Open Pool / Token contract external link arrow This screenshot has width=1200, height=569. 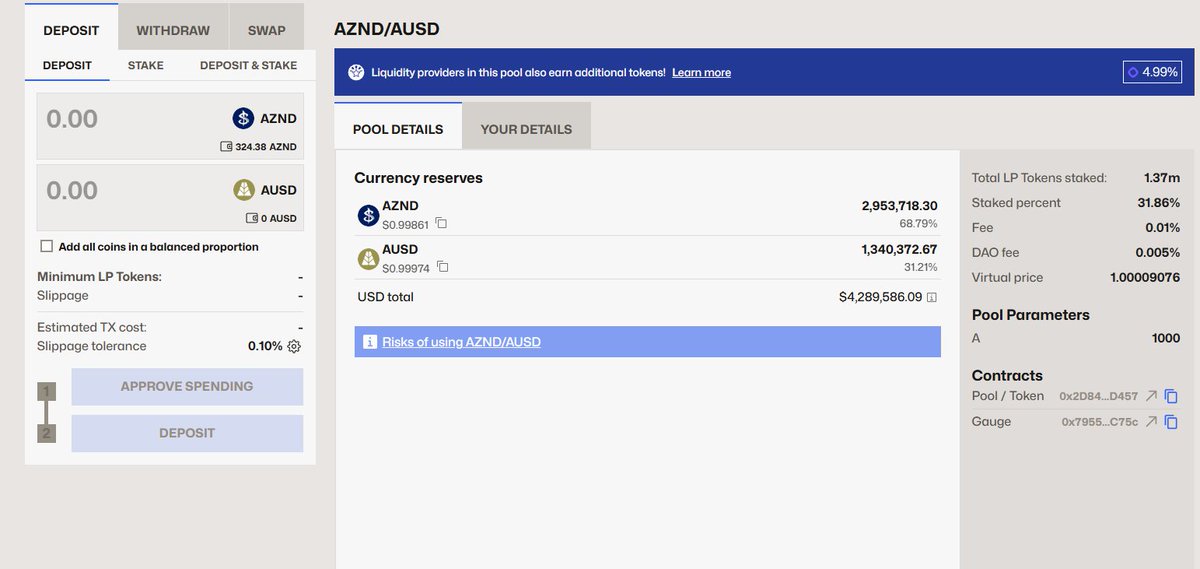(x=1151, y=396)
